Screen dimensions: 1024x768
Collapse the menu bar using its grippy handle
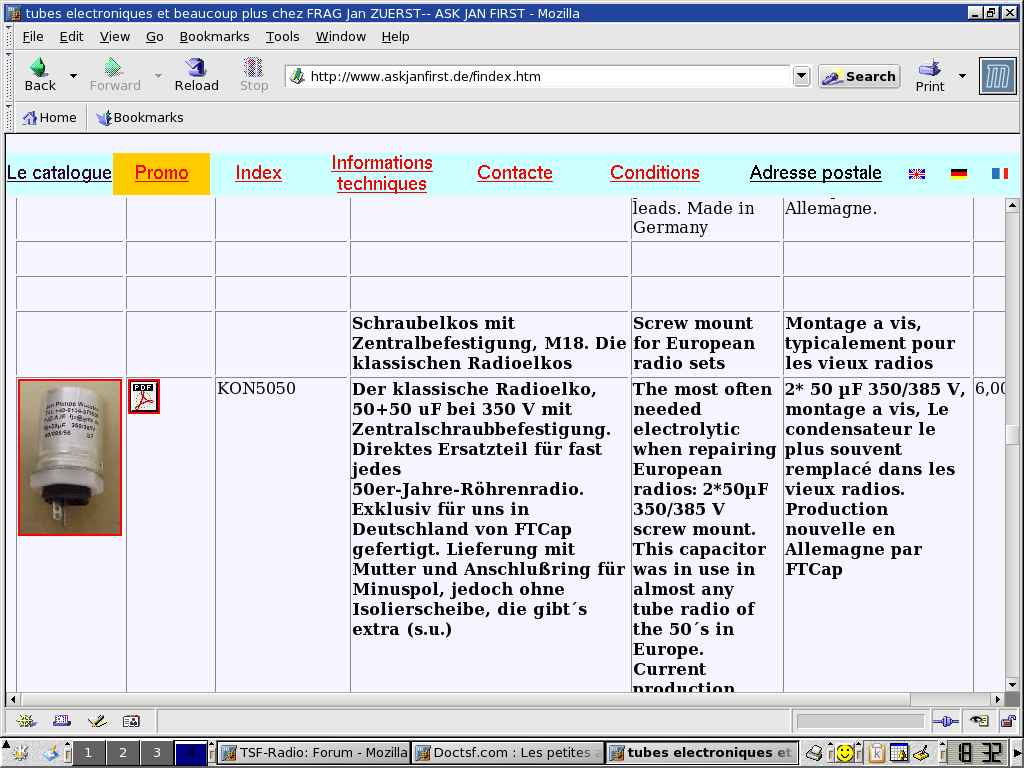coord(8,37)
